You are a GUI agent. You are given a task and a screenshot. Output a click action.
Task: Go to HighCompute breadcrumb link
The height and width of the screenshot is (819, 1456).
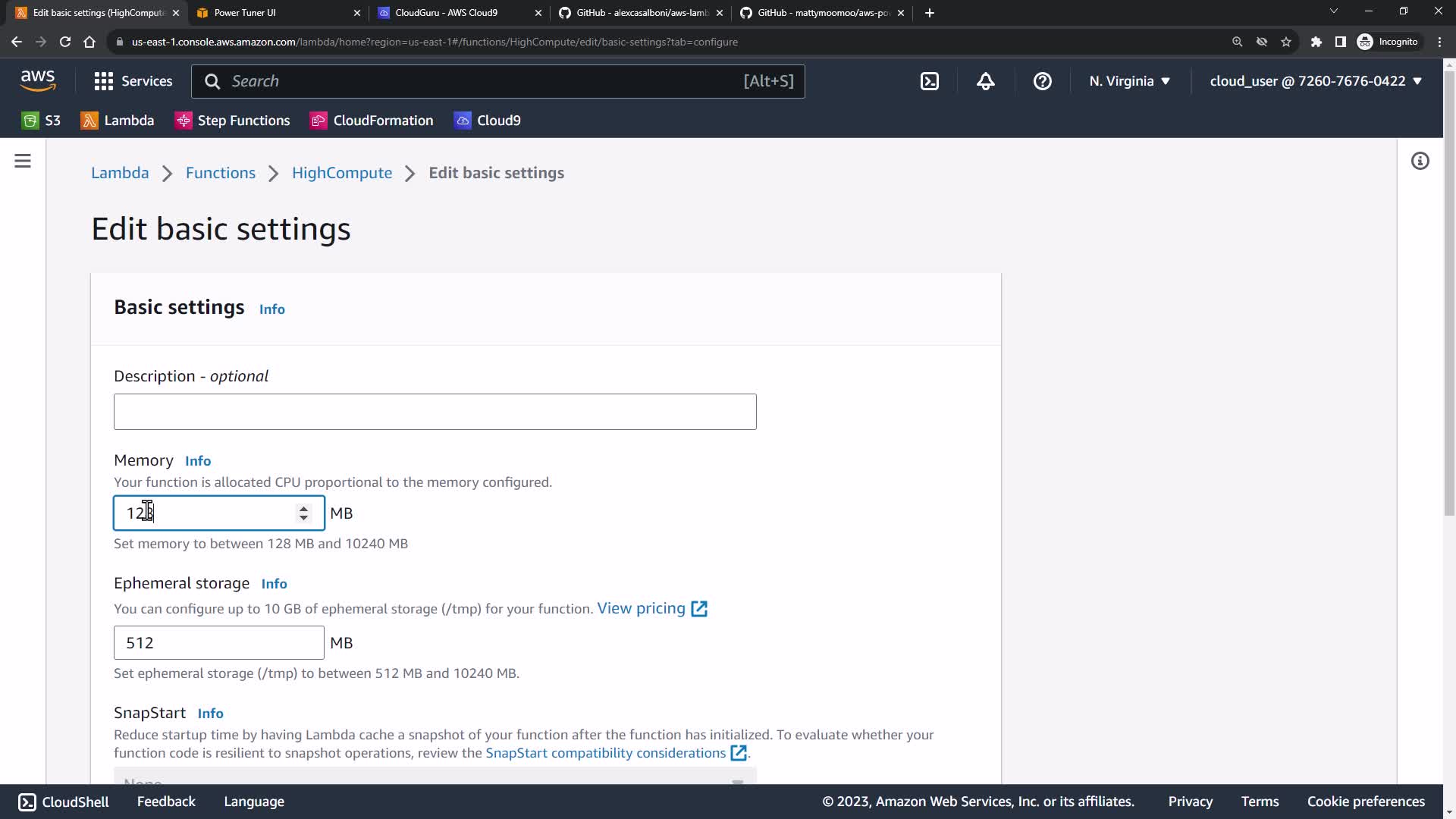point(342,173)
